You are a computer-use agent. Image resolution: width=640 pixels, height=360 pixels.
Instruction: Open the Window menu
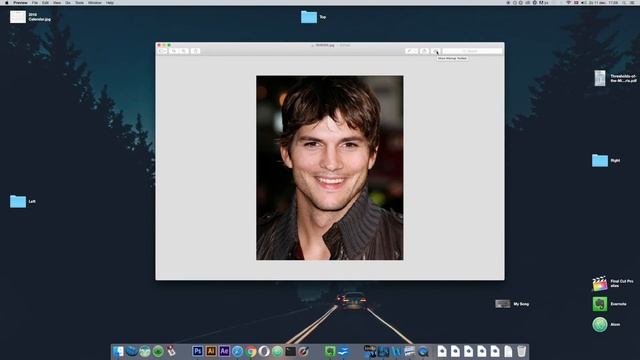[x=95, y=2]
